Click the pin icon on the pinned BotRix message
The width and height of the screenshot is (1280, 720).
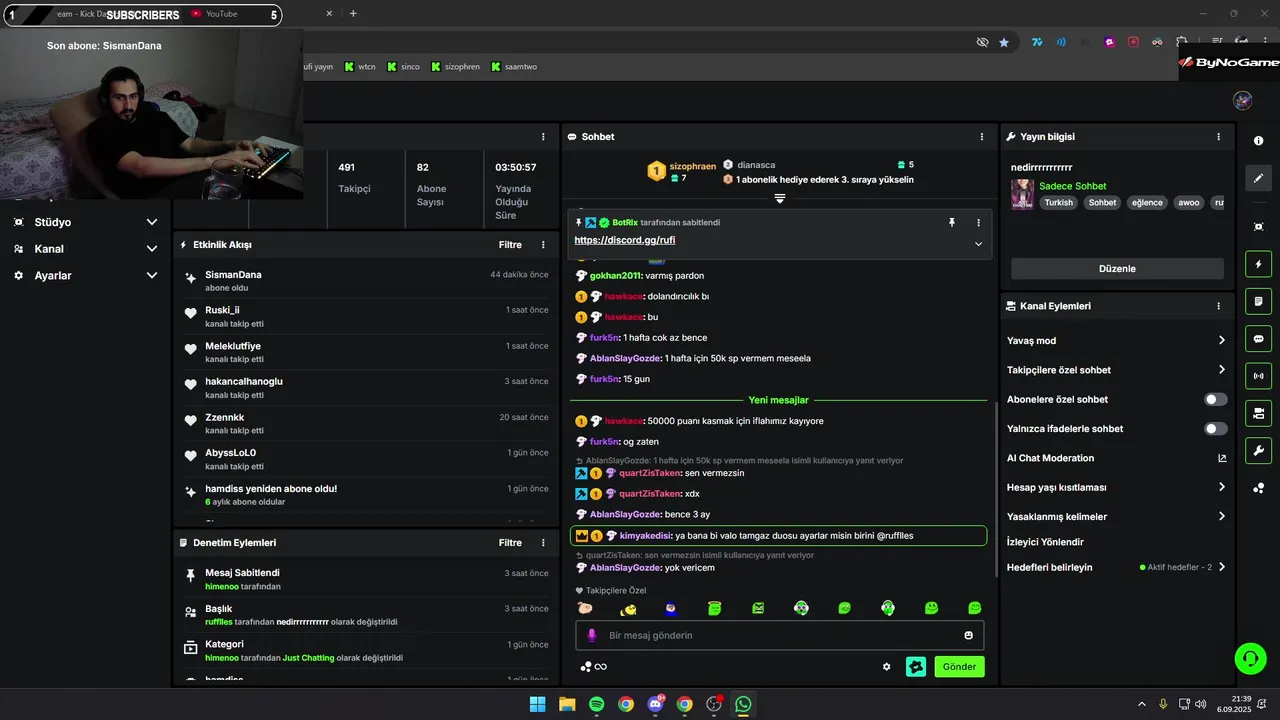click(952, 222)
